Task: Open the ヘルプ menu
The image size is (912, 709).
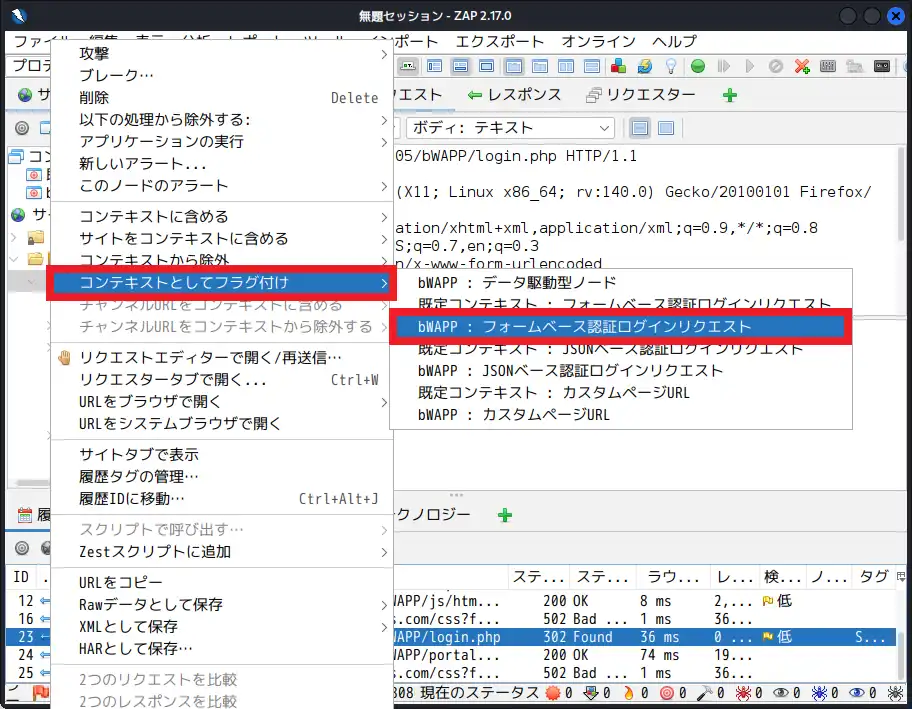Action: (x=673, y=42)
